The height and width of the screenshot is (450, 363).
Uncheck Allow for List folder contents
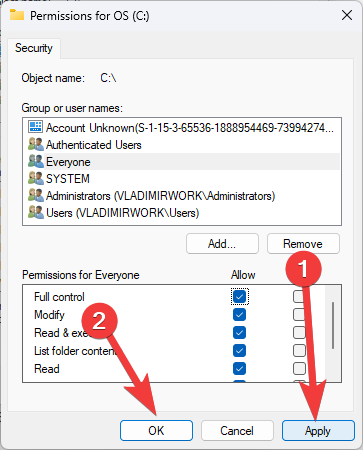(x=240, y=350)
